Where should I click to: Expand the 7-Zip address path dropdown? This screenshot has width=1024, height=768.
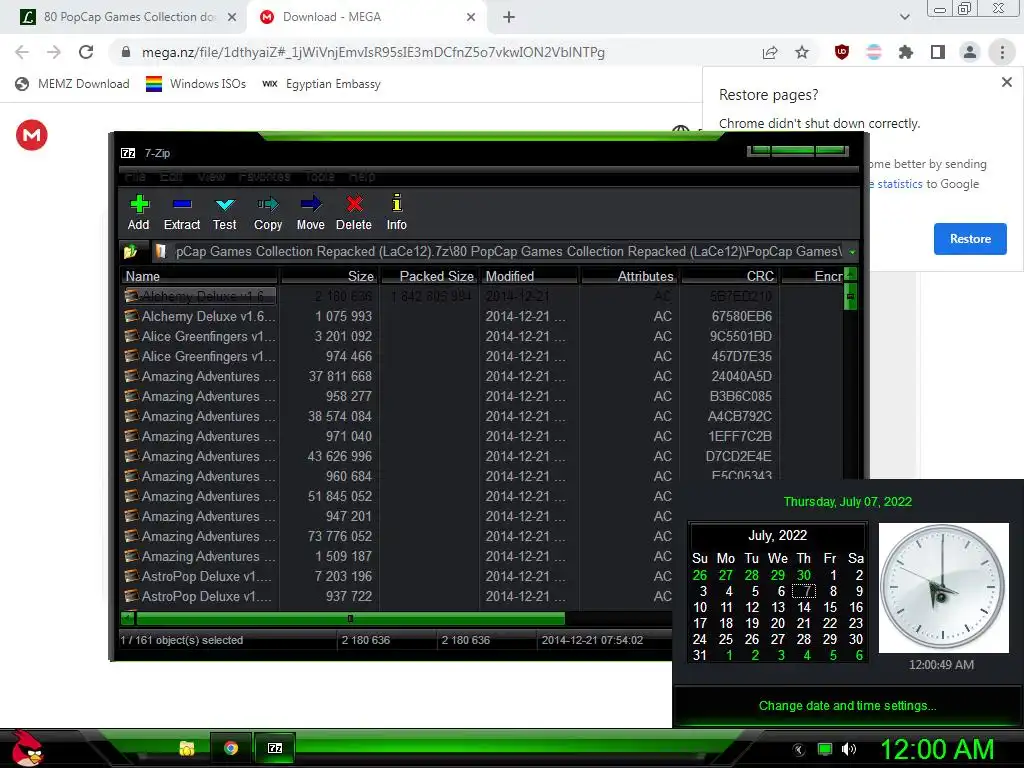point(852,251)
